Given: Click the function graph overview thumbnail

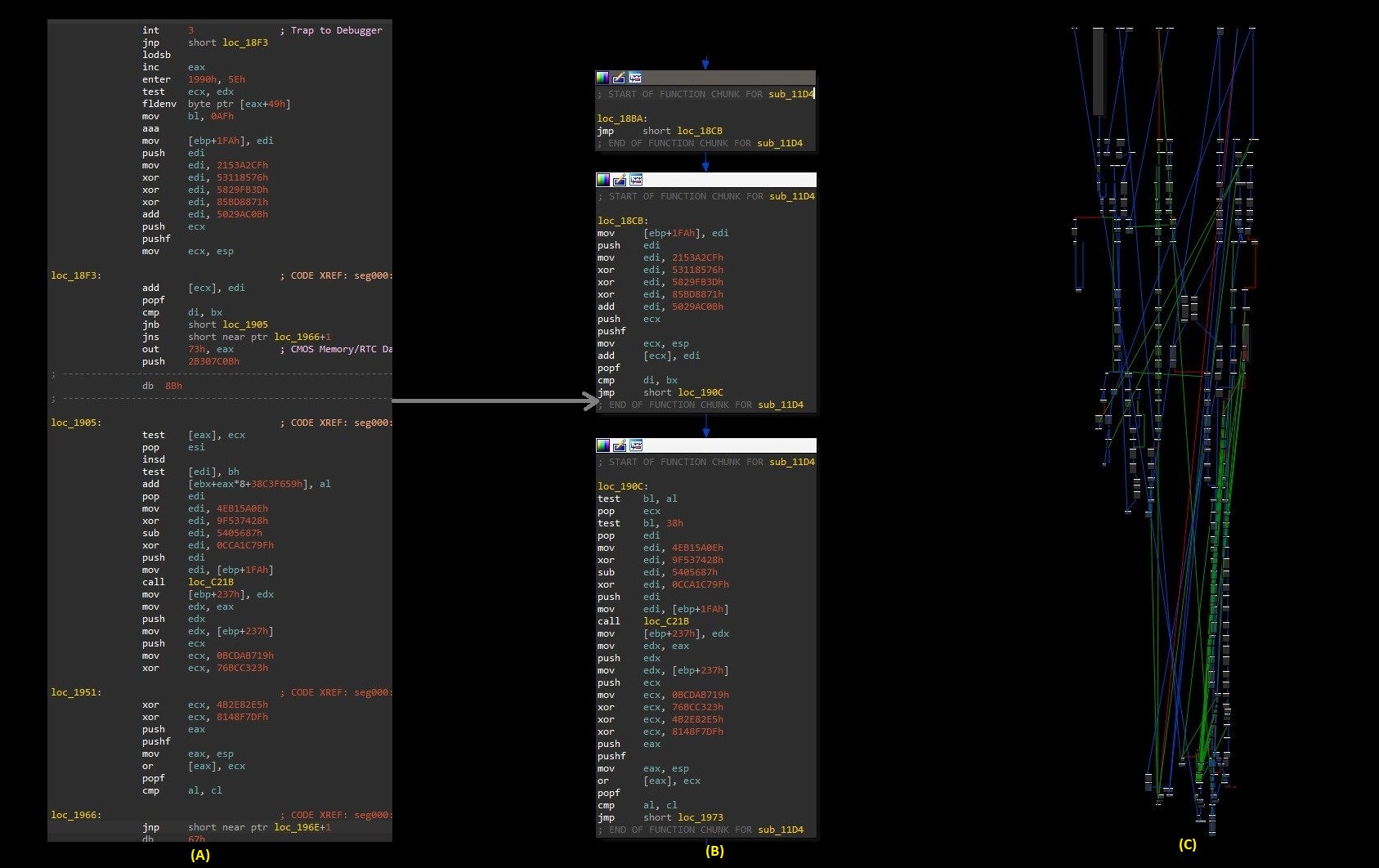Looking at the screenshot, I should point(1165,429).
